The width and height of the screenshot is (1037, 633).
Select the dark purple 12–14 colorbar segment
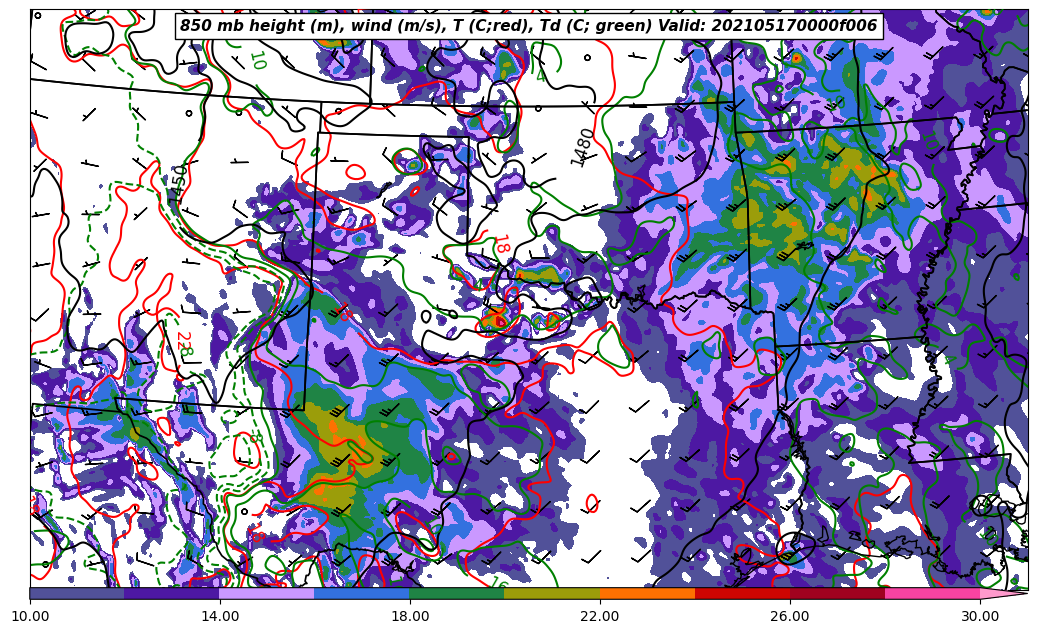pyautogui.click(x=172, y=593)
